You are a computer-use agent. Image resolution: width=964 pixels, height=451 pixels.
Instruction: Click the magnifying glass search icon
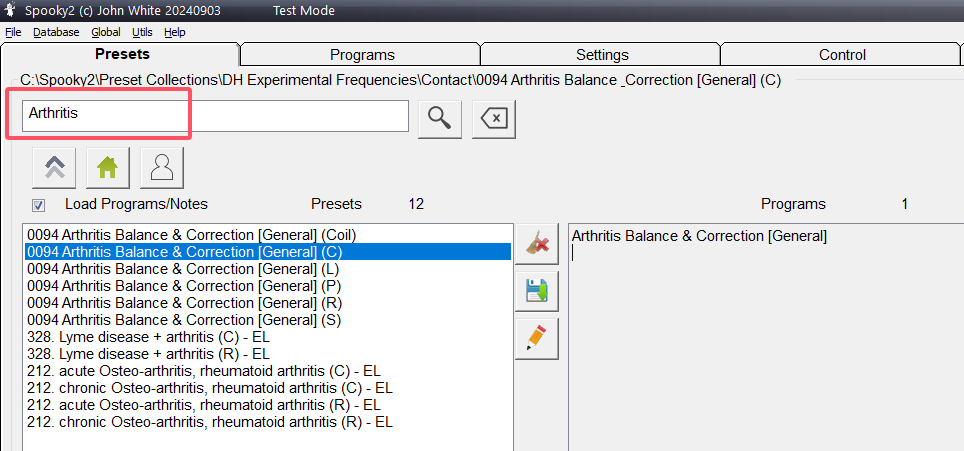click(441, 117)
